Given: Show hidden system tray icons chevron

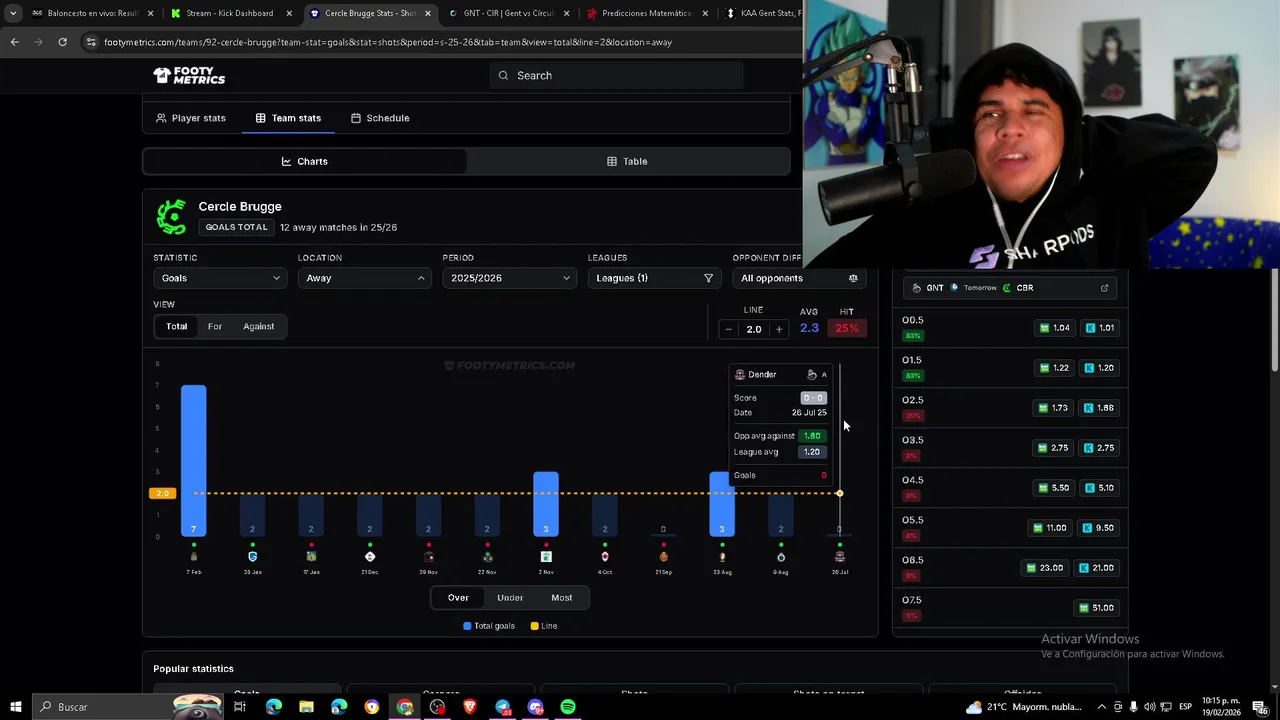Looking at the screenshot, I should [1102, 707].
